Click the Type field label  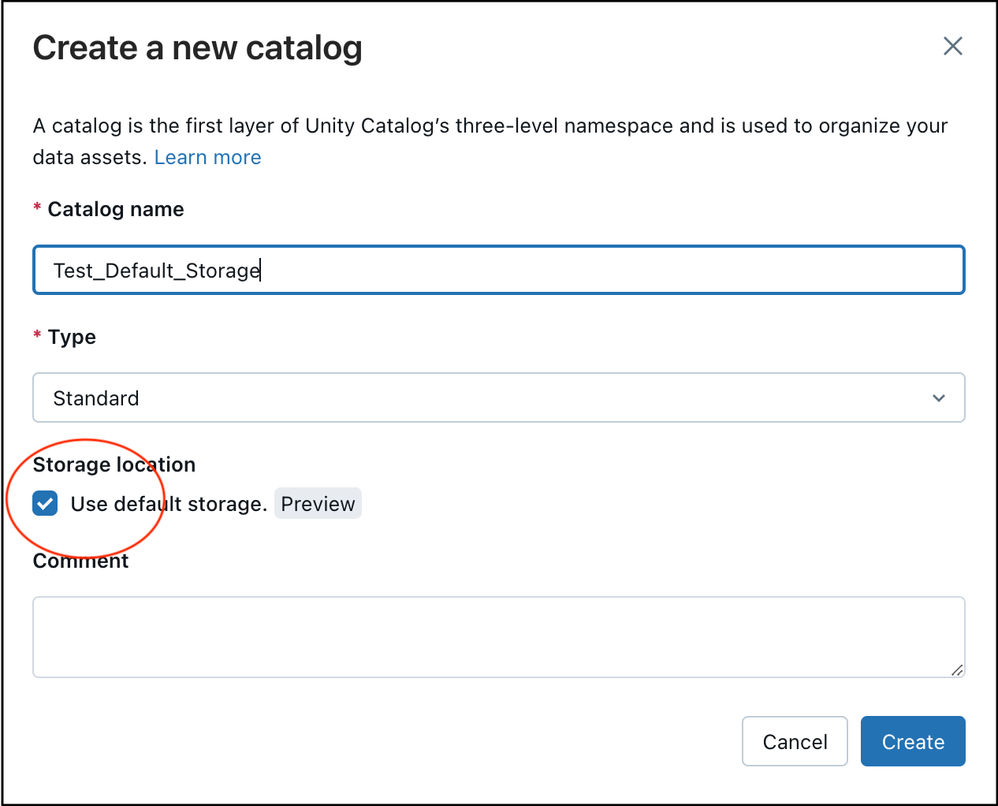72,337
